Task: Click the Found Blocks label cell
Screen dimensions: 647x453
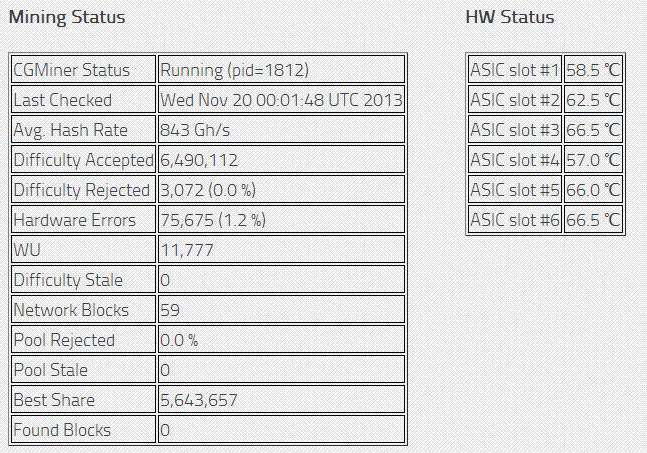Action: (x=83, y=429)
